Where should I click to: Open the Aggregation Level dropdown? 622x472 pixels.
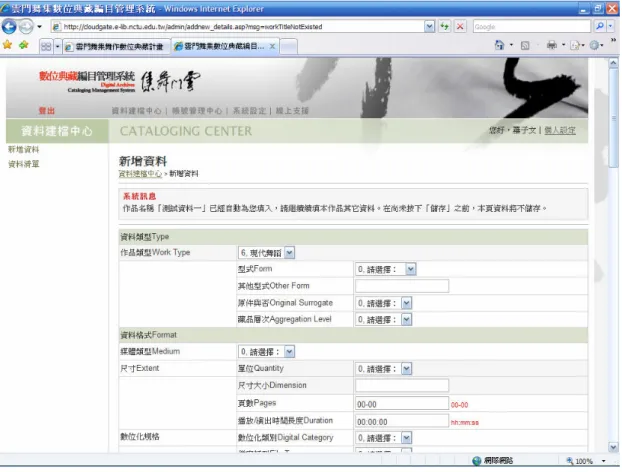(x=384, y=320)
